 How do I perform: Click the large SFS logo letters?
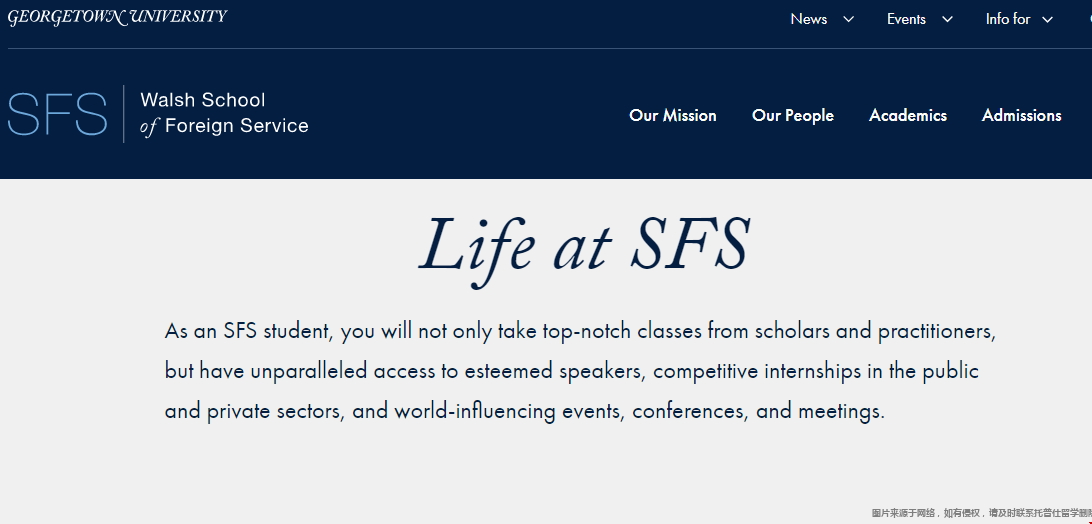(x=58, y=114)
